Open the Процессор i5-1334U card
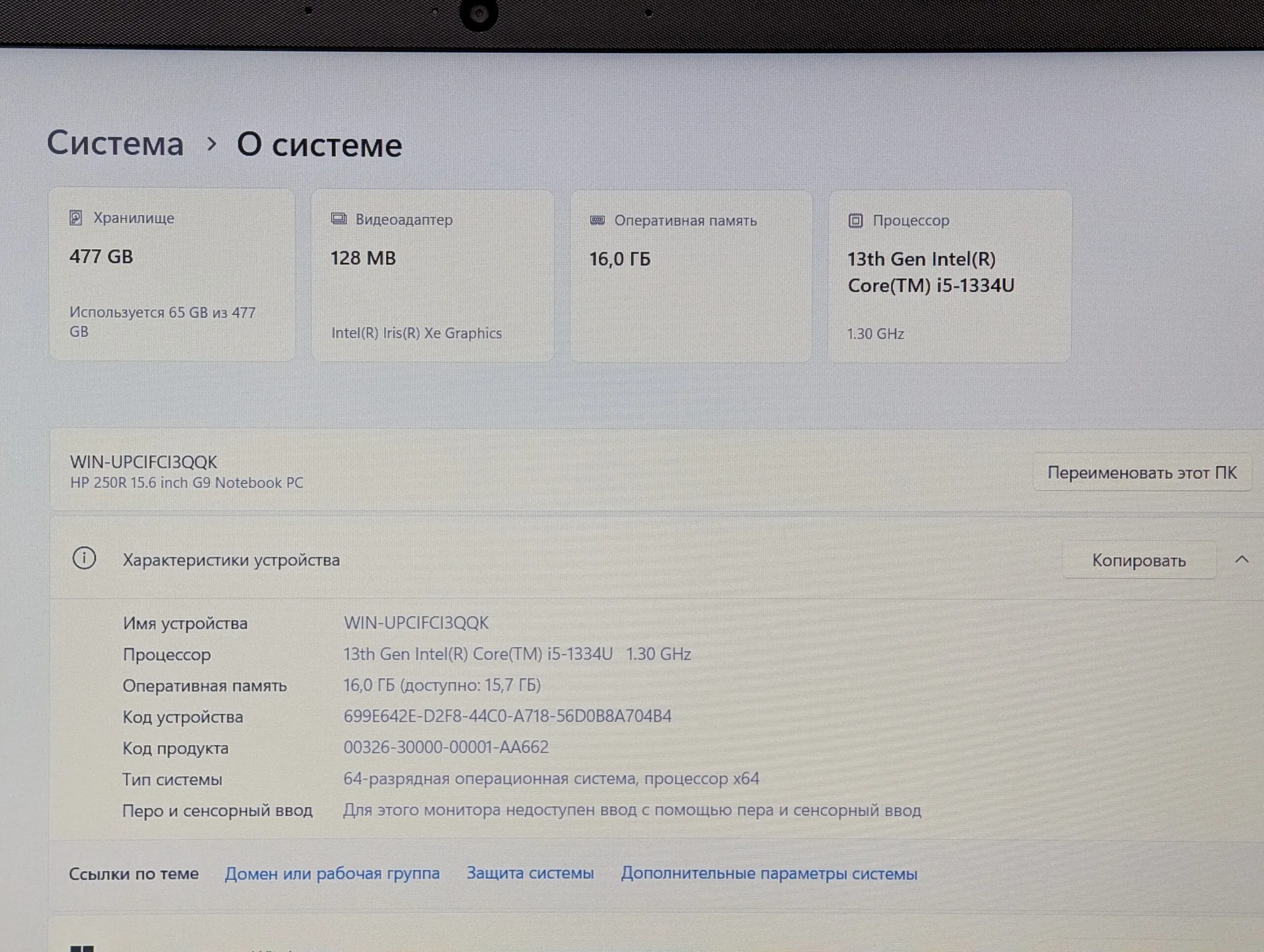 tap(950, 276)
